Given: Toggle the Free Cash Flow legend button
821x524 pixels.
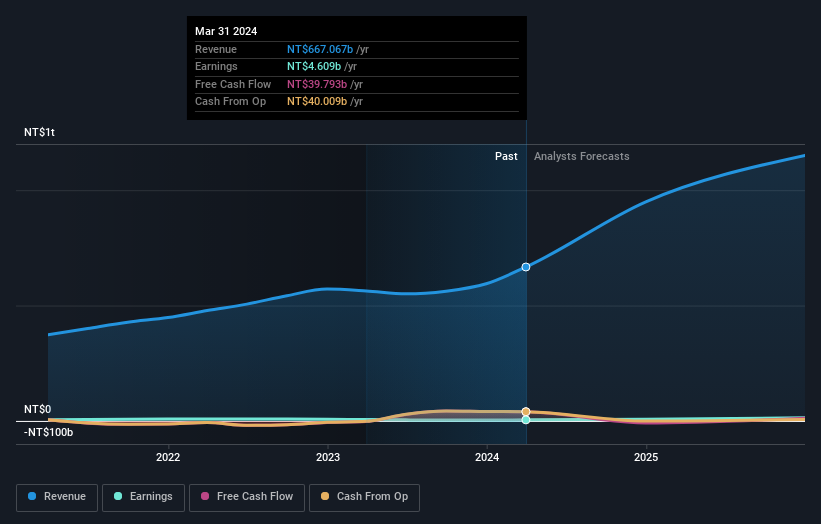Looking at the screenshot, I should (247, 497).
